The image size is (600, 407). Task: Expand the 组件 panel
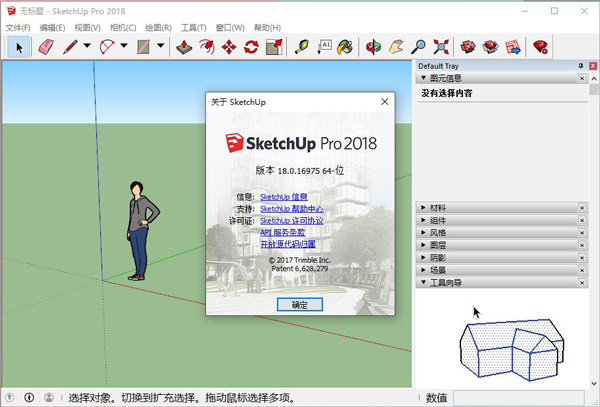[423, 220]
